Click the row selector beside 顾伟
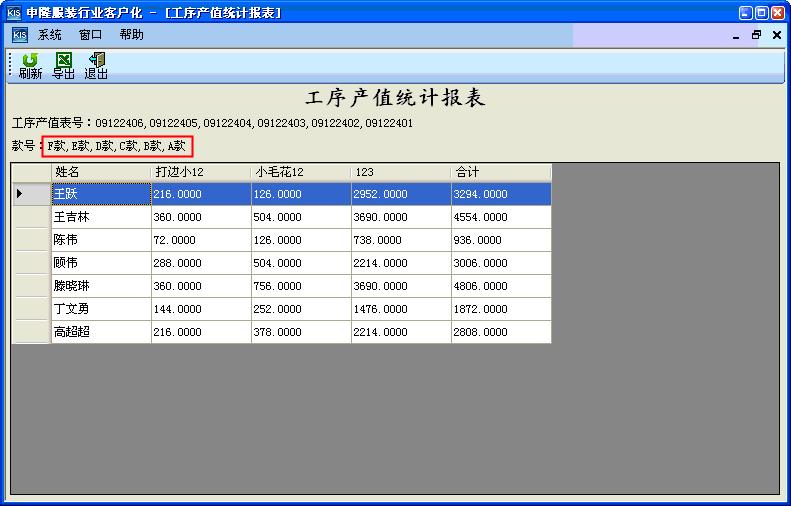 31,263
